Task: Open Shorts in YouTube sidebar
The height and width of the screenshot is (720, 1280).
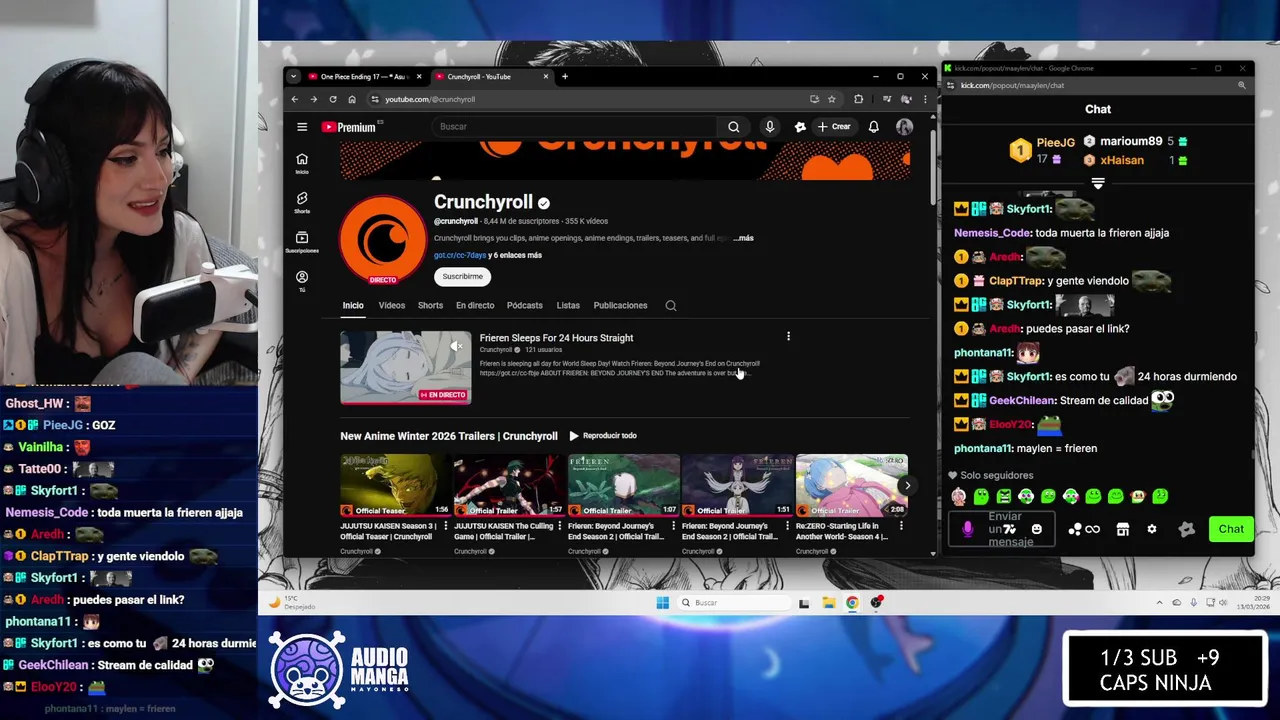Action: 302,203
